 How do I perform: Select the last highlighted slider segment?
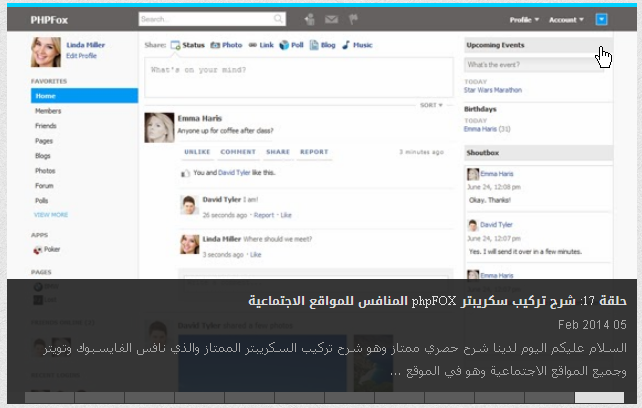[x=599, y=397]
